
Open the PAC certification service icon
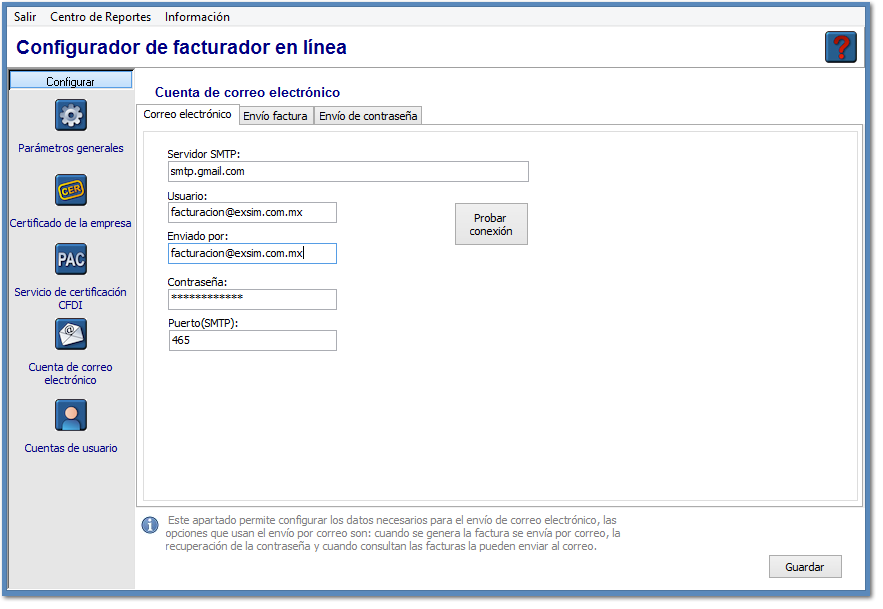point(72,261)
